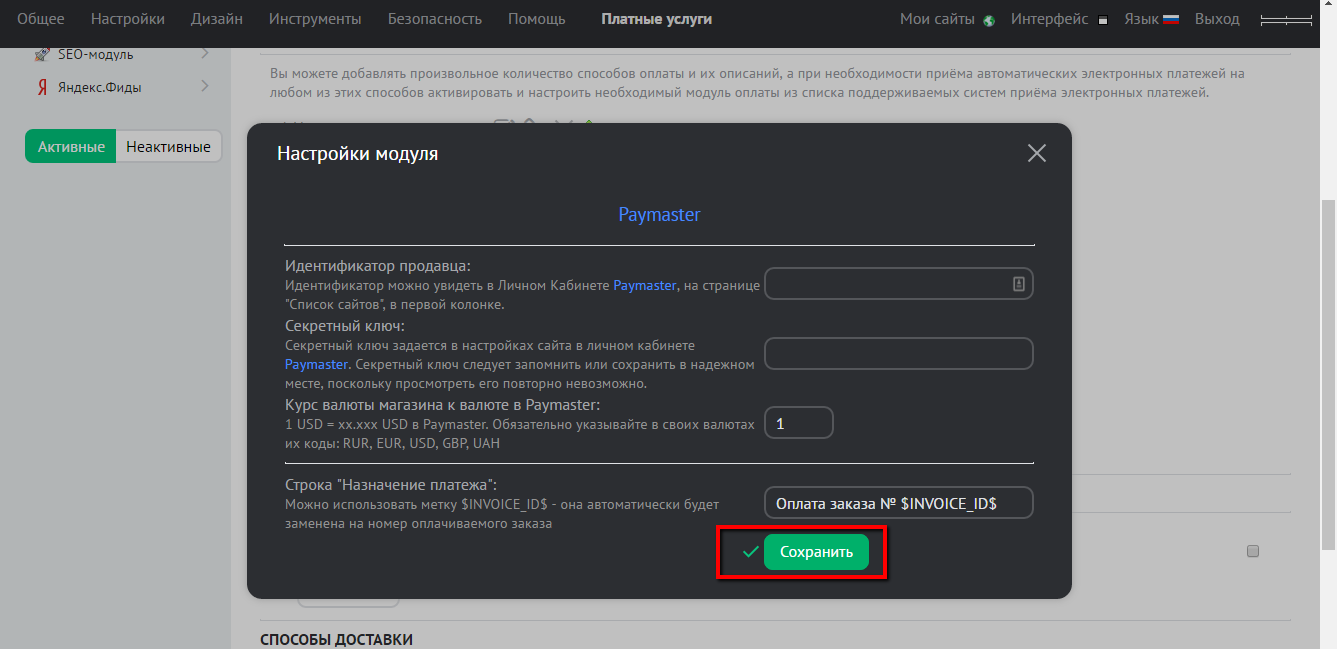Expand the Яндекс.Фиды sidebar chevron
Image resolution: width=1337 pixels, height=649 pixels.
tap(204, 86)
